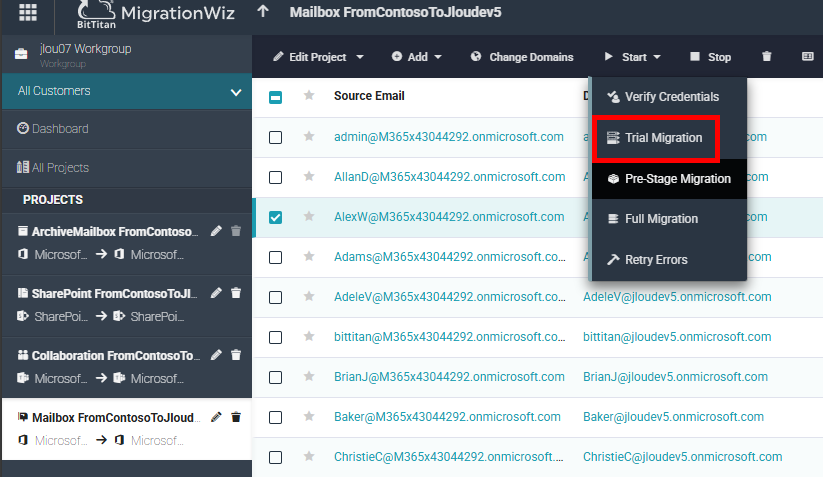The image size is (823, 477).
Task: Star the AdeleV@M365x43044292 row
Action: click(309, 296)
